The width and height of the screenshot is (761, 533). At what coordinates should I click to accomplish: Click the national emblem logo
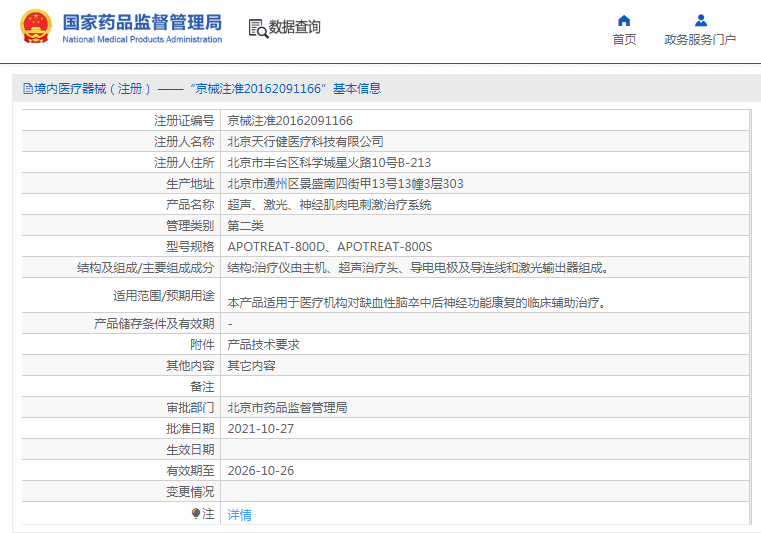tap(35, 26)
